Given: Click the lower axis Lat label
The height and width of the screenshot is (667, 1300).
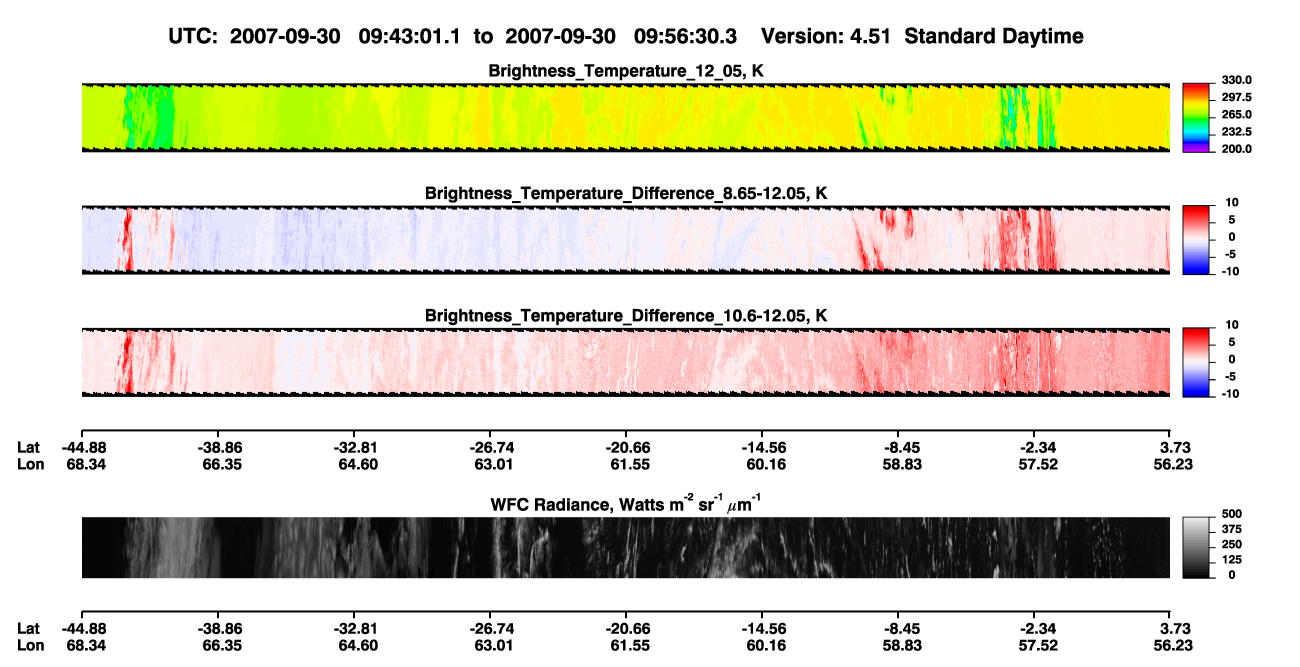Looking at the screenshot, I should click(x=29, y=628).
